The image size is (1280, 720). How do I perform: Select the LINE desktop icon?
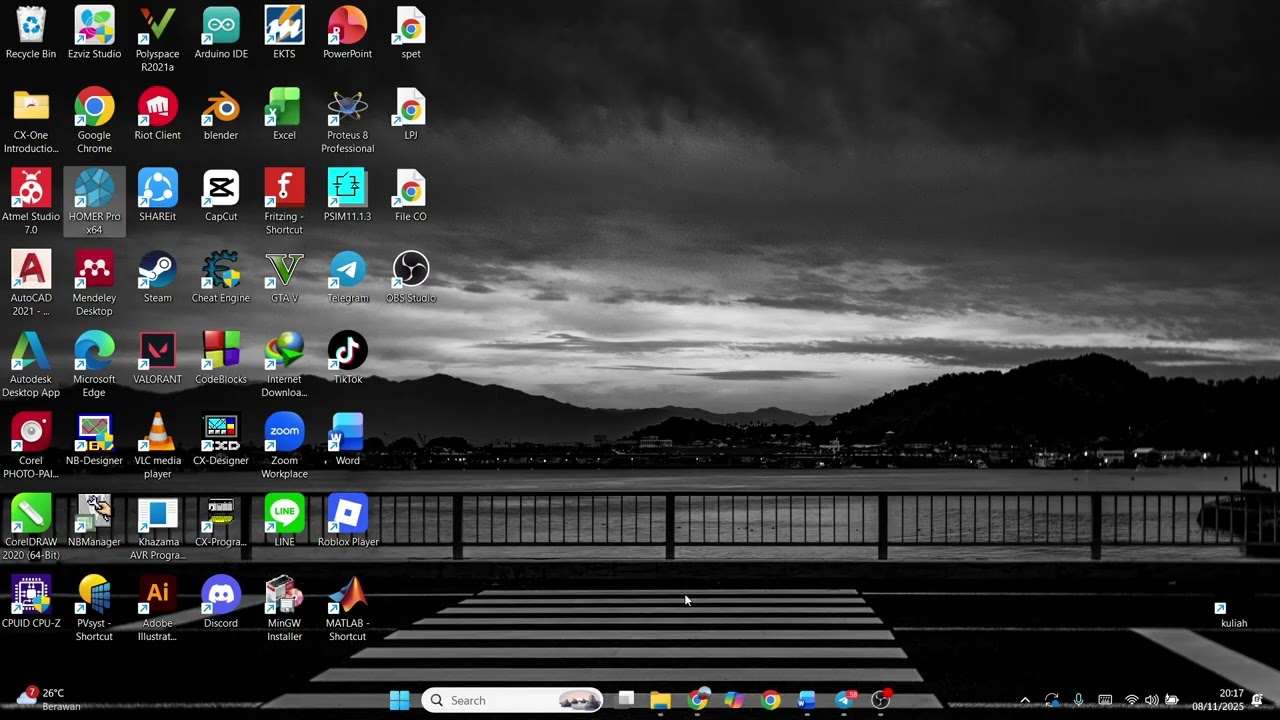284,521
